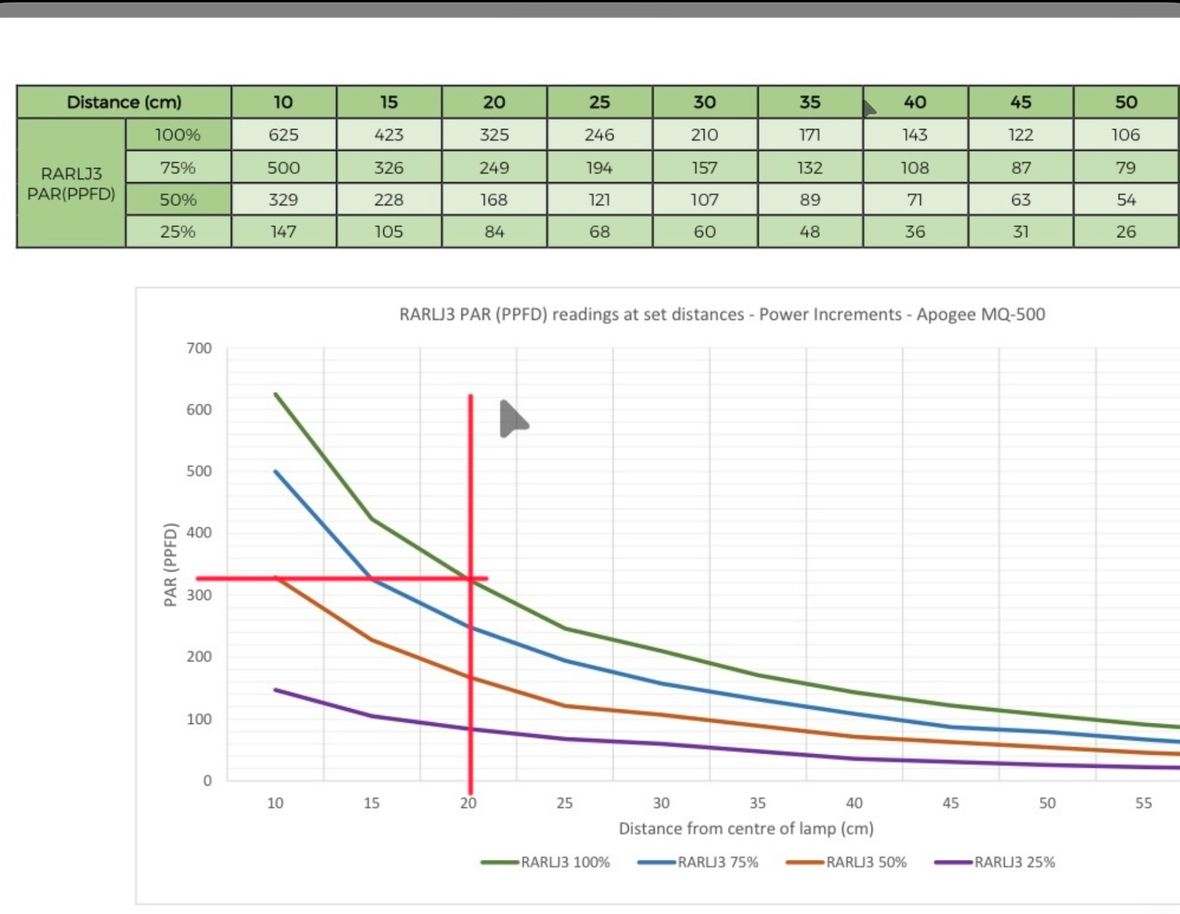Select the table cell with value 246
Image resolution: width=1180 pixels, height=914 pixels.
click(x=599, y=135)
